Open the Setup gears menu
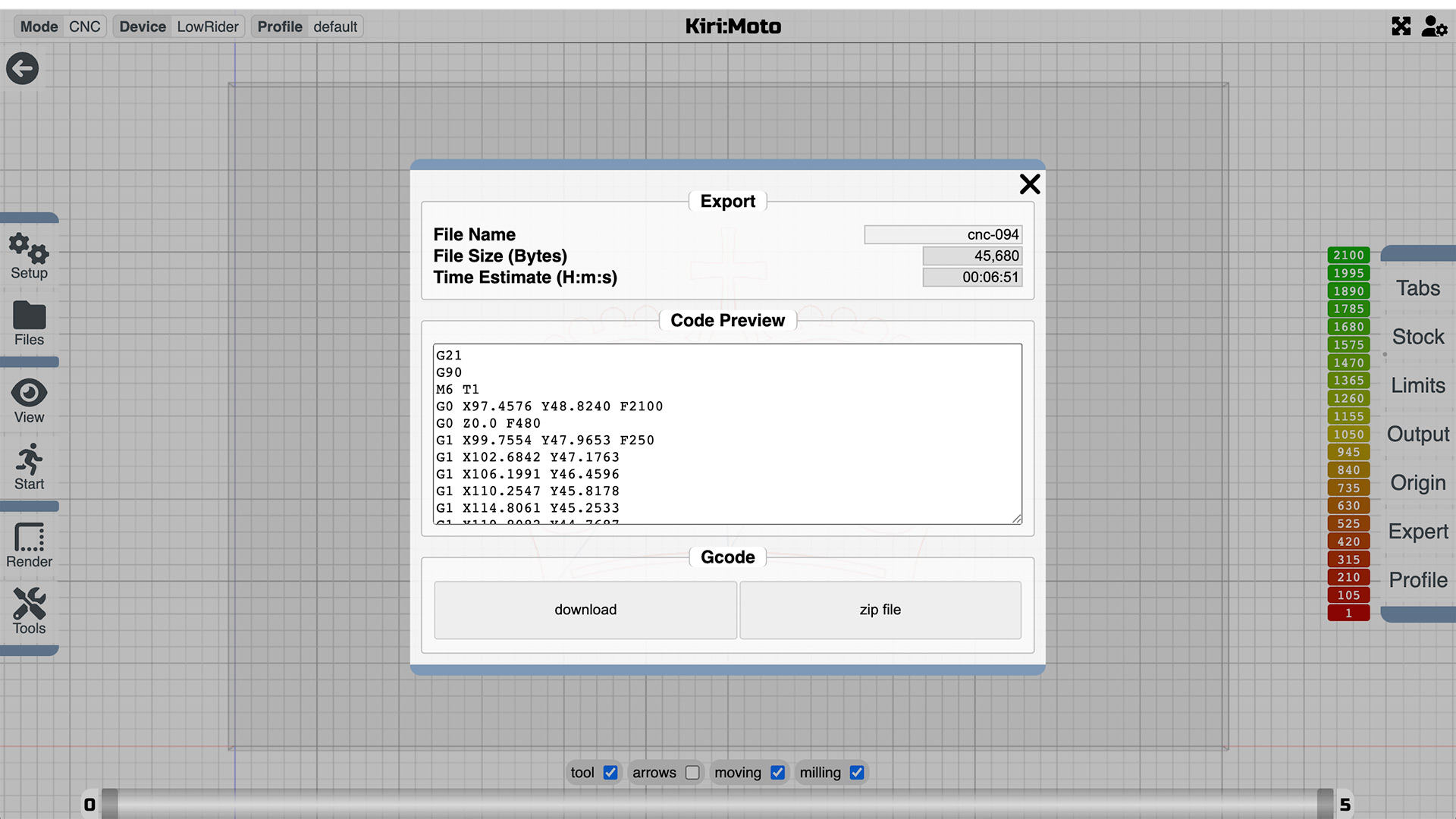 (29, 256)
